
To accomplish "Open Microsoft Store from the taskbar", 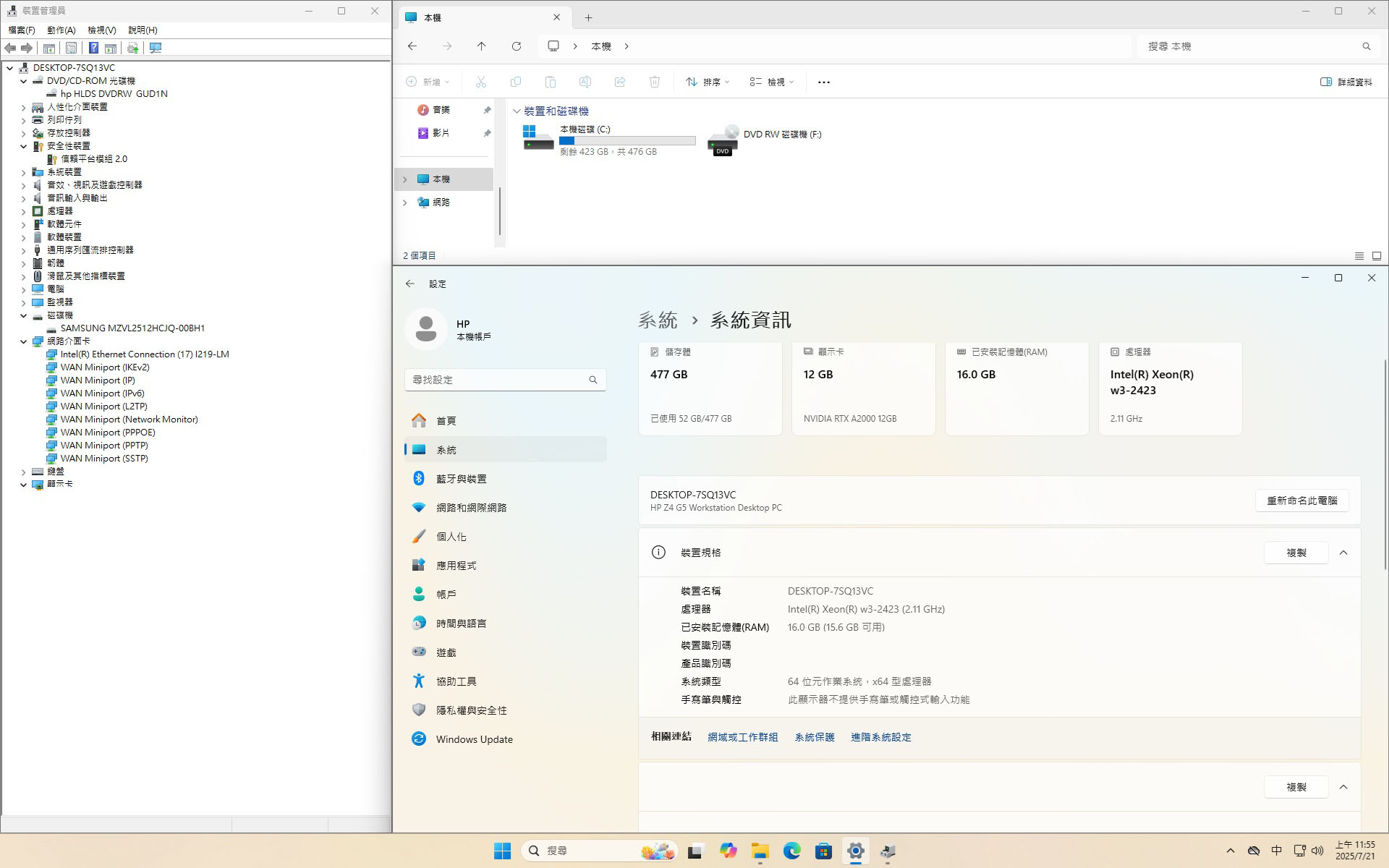I will pos(824,851).
